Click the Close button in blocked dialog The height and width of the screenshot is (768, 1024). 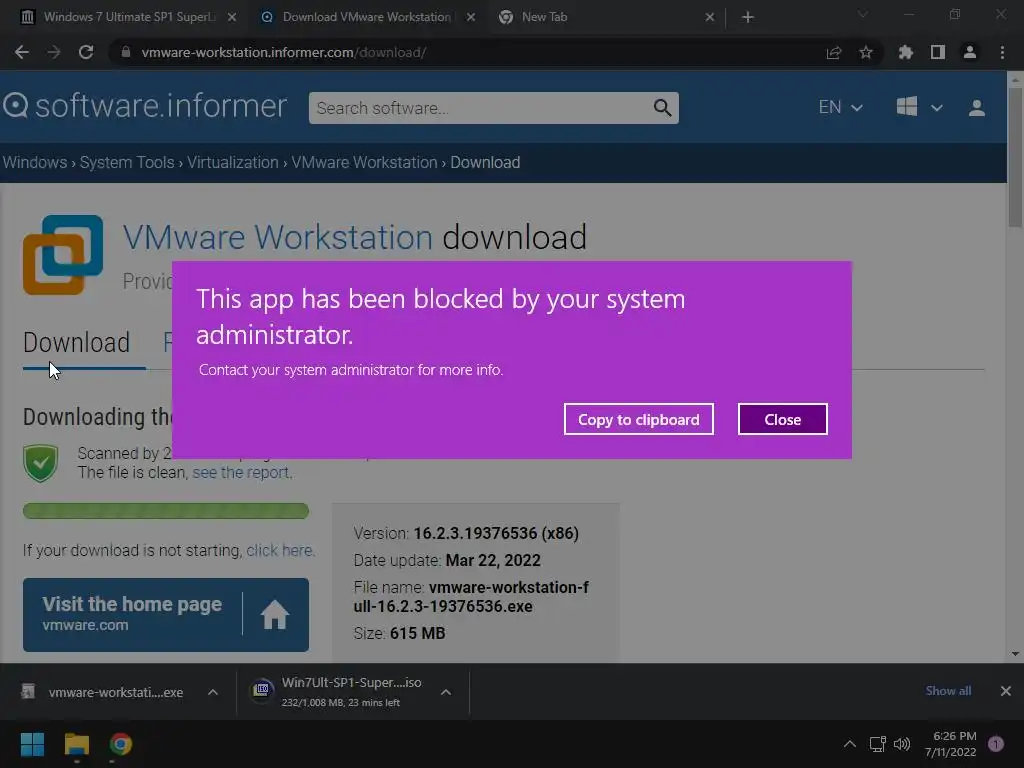(x=782, y=419)
